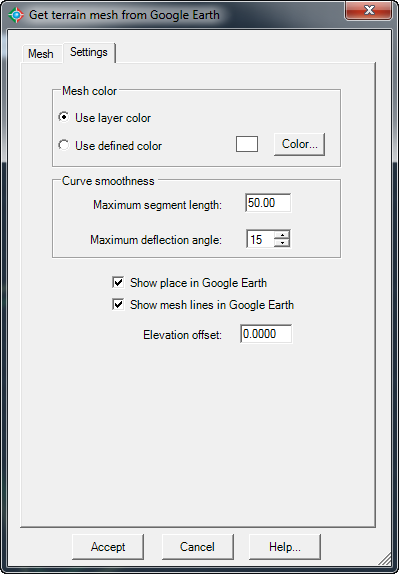Click inside the Maximum deflection angle field
The height and width of the screenshot is (574, 399).
[260, 239]
